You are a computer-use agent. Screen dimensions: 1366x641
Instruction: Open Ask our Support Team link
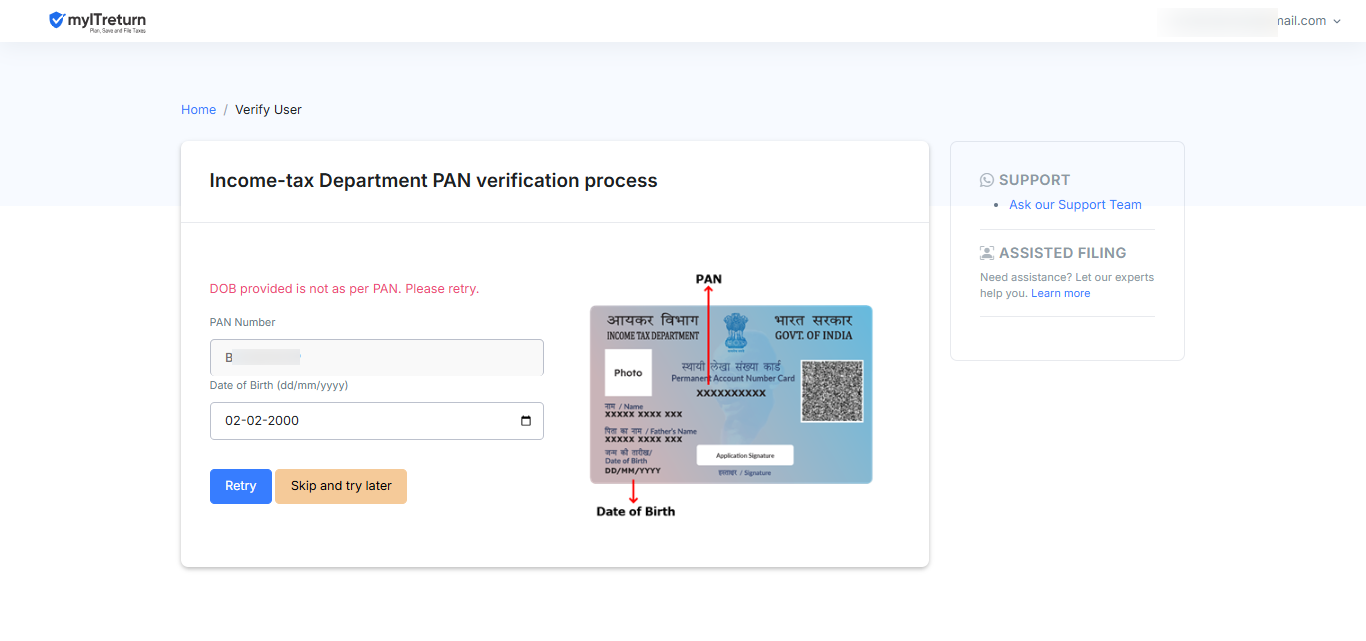[x=1075, y=205]
